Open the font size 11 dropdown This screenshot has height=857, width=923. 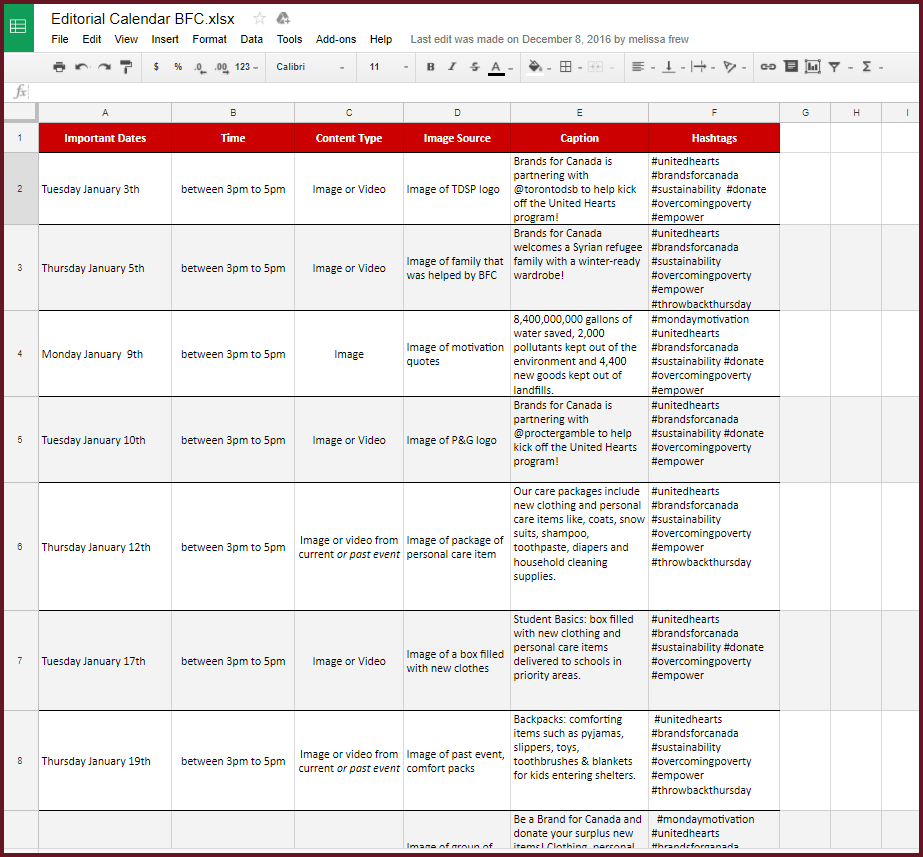[x=388, y=67]
